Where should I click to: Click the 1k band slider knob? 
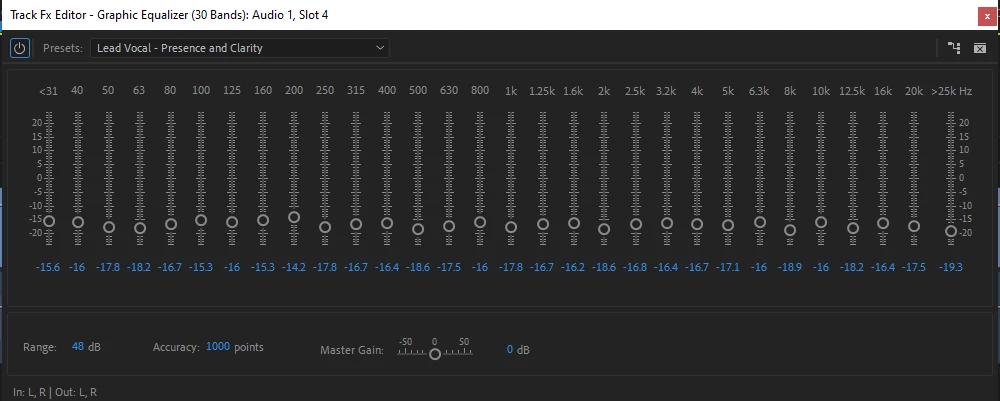pyautogui.click(x=511, y=227)
